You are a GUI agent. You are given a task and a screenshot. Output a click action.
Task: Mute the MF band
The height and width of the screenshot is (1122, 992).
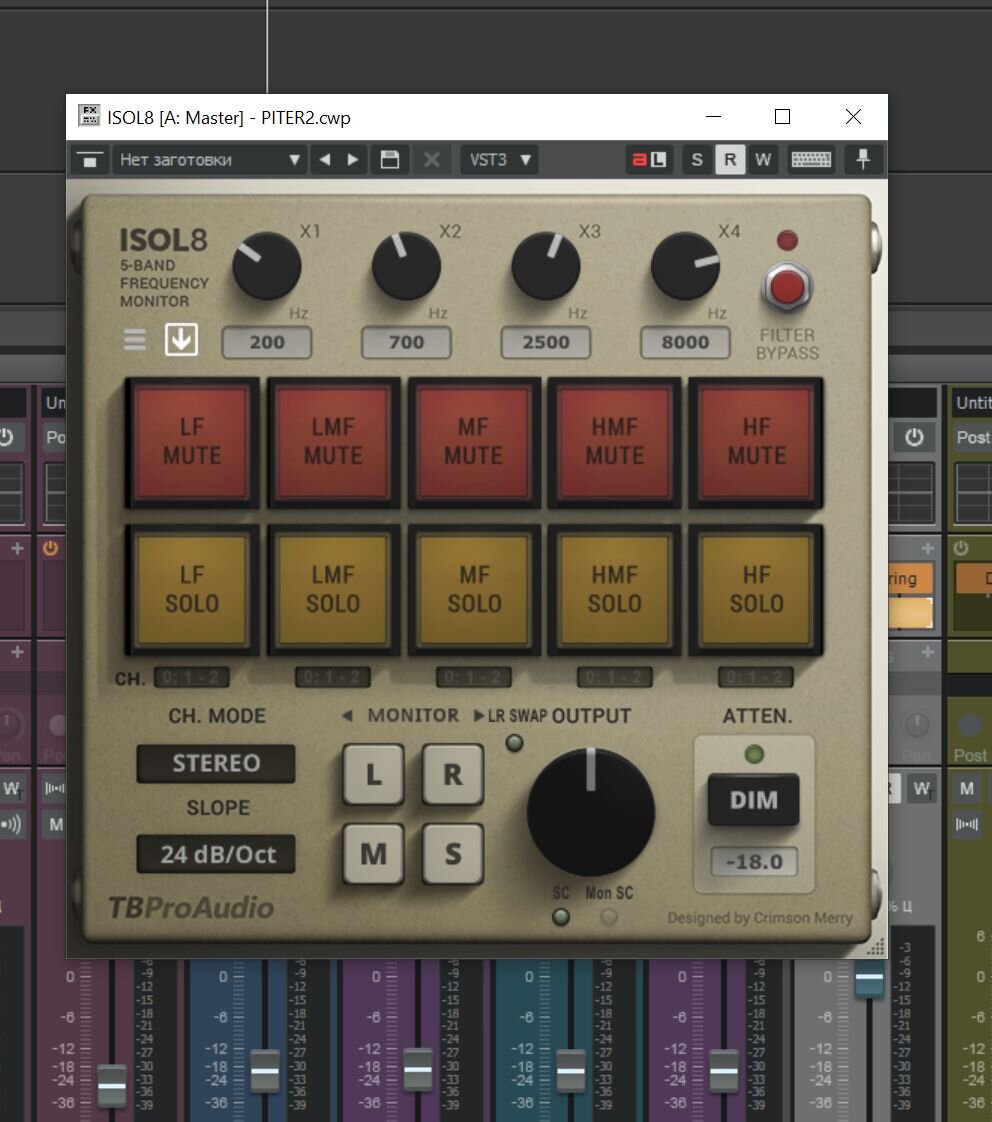[x=473, y=442]
